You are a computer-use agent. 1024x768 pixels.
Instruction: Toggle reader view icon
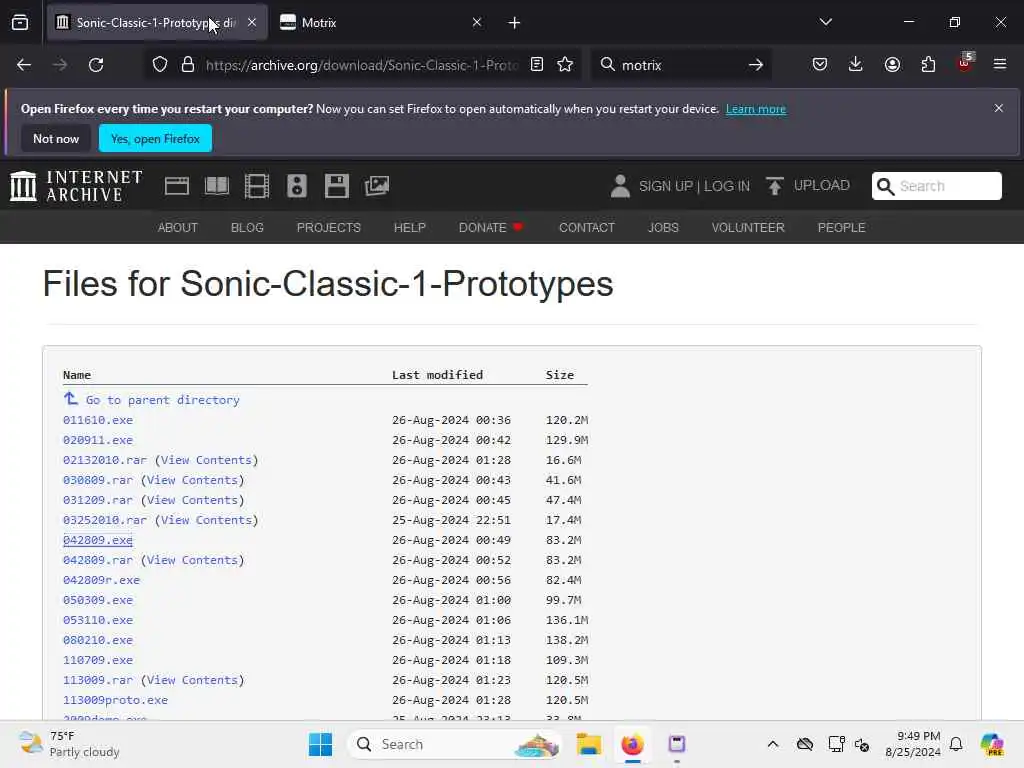[537, 65]
